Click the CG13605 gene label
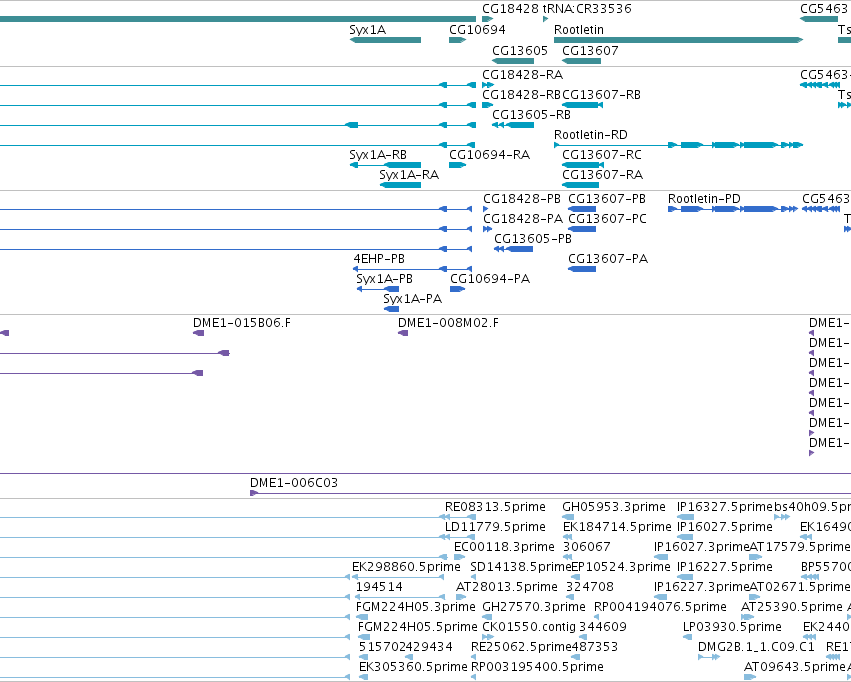 [x=520, y=50]
